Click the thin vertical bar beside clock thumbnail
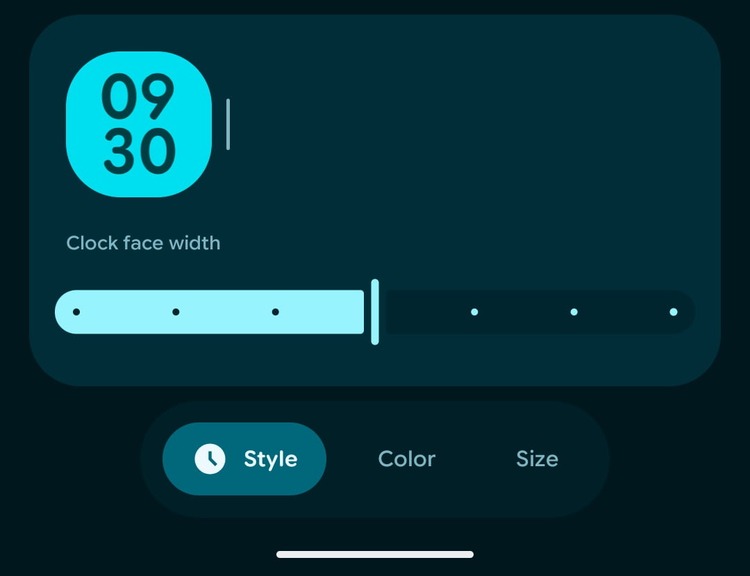The image size is (750, 576). (x=228, y=124)
